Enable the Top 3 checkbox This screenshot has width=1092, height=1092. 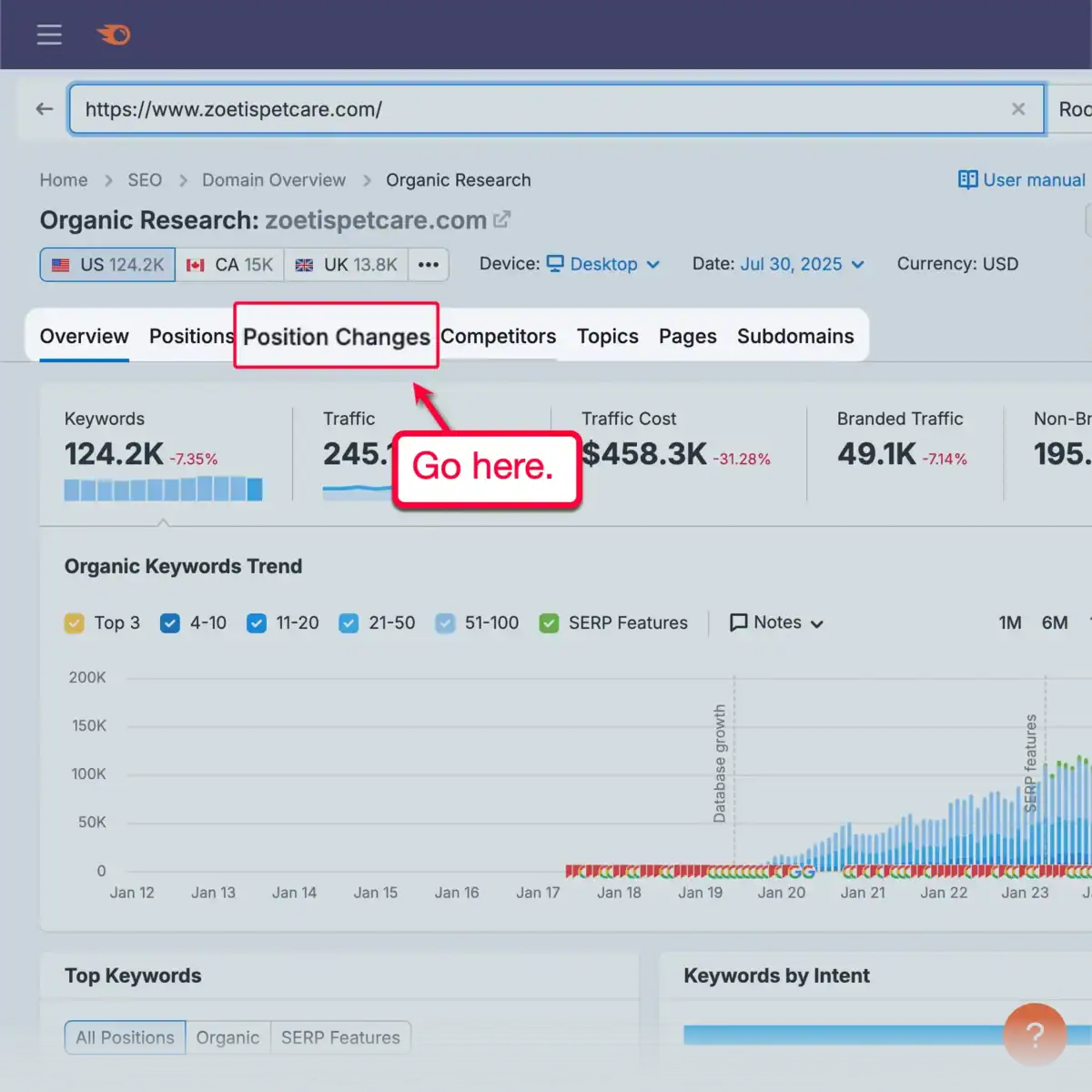coord(75,623)
